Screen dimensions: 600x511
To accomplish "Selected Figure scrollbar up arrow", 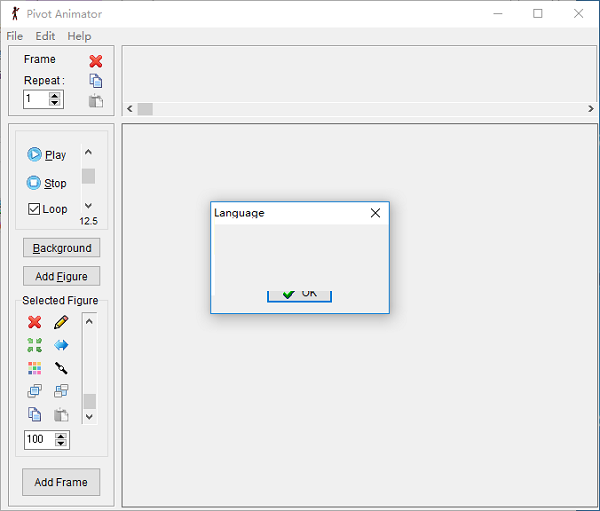I will click(x=89, y=322).
